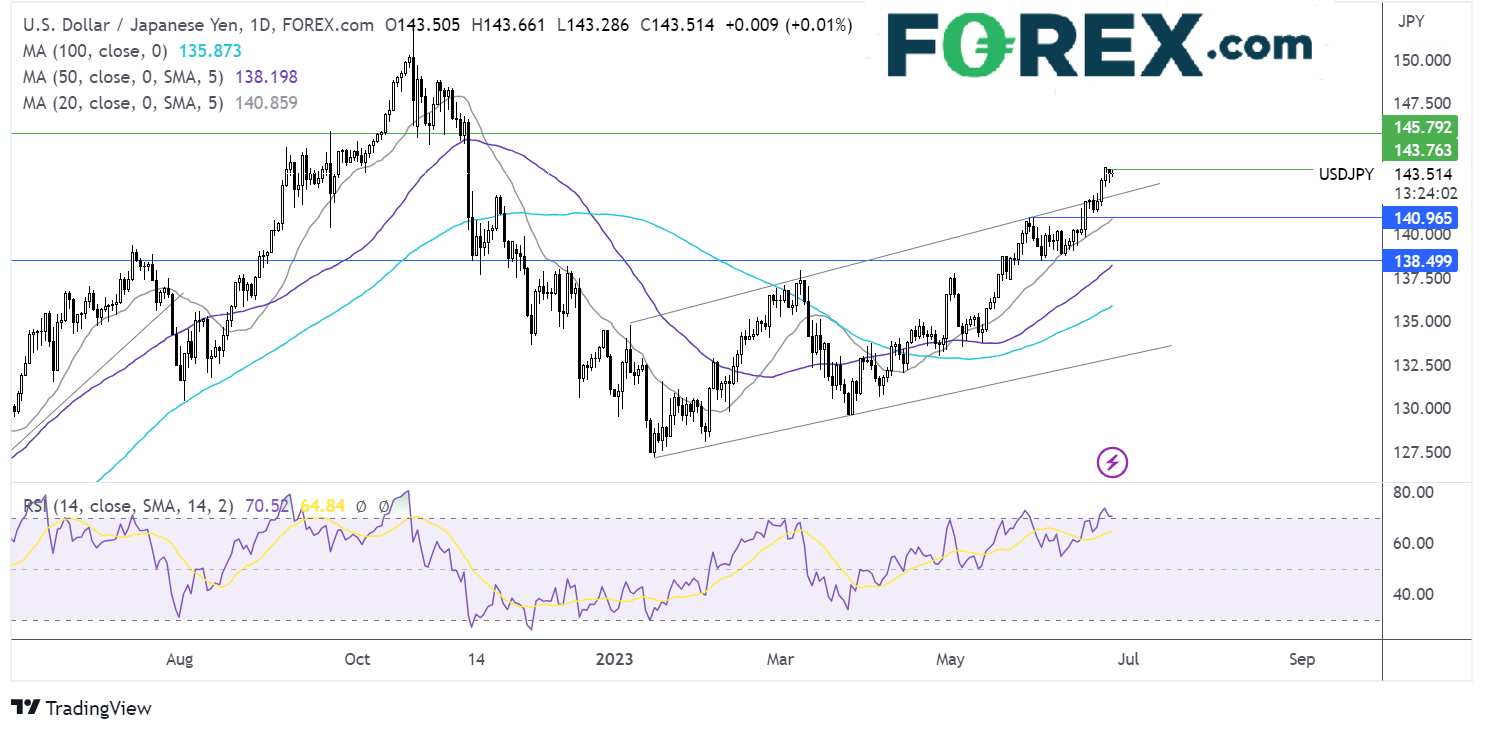Click 132.500 on the price axis
Image resolution: width=1487 pixels, height=733 pixels.
[1423, 365]
